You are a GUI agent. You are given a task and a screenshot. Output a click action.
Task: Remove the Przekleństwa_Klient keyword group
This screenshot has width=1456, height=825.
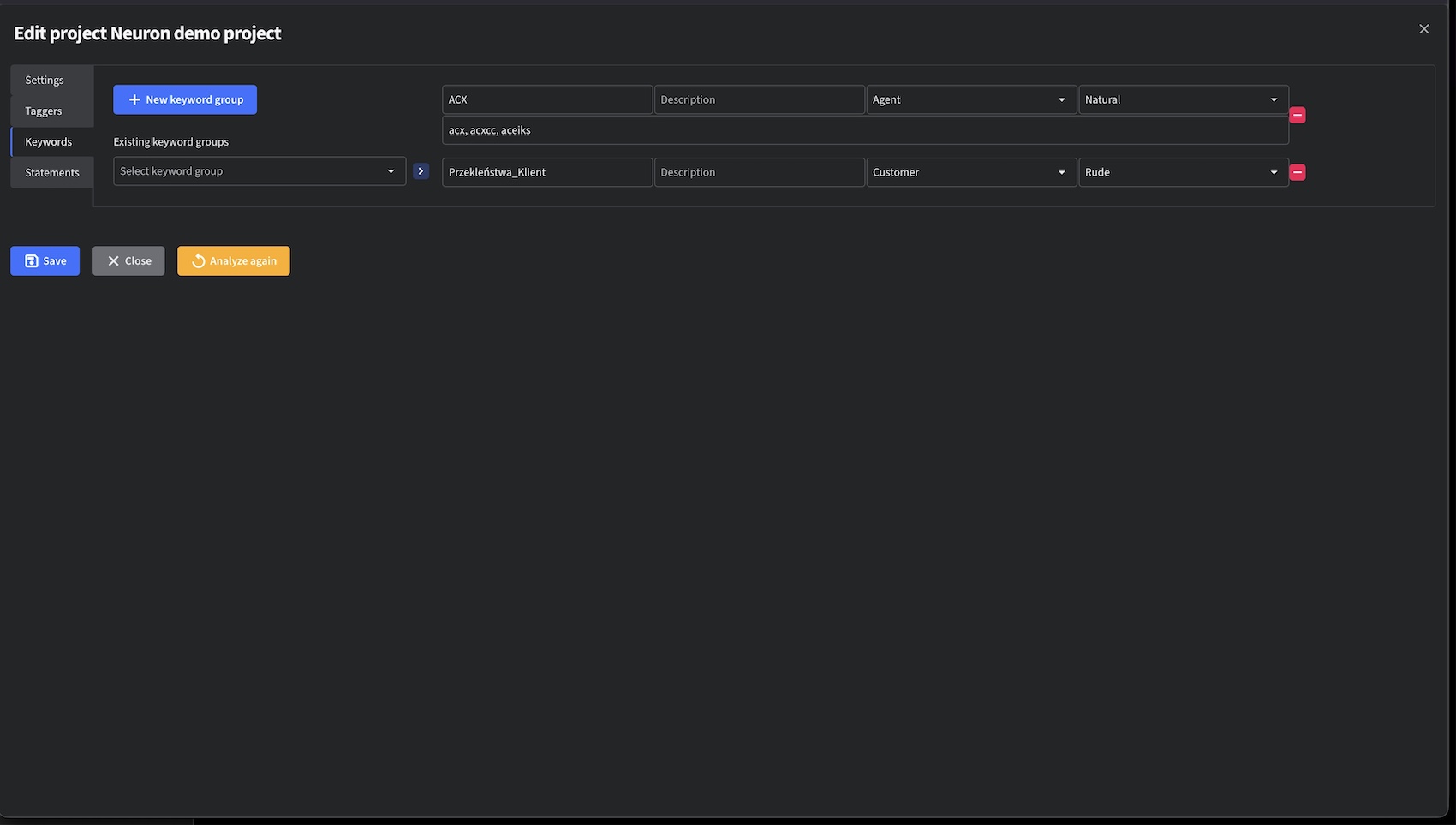[x=1298, y=172]
